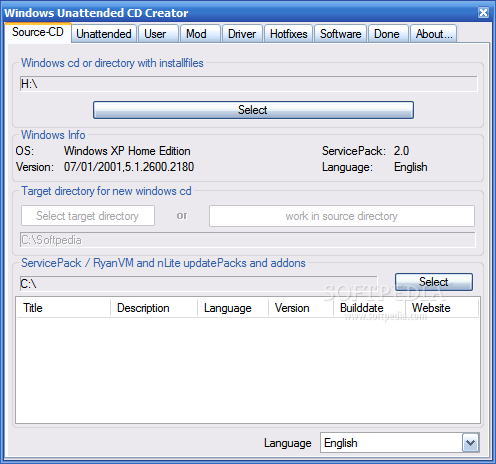Open the About... tab
496x464 pixels.
433,34
